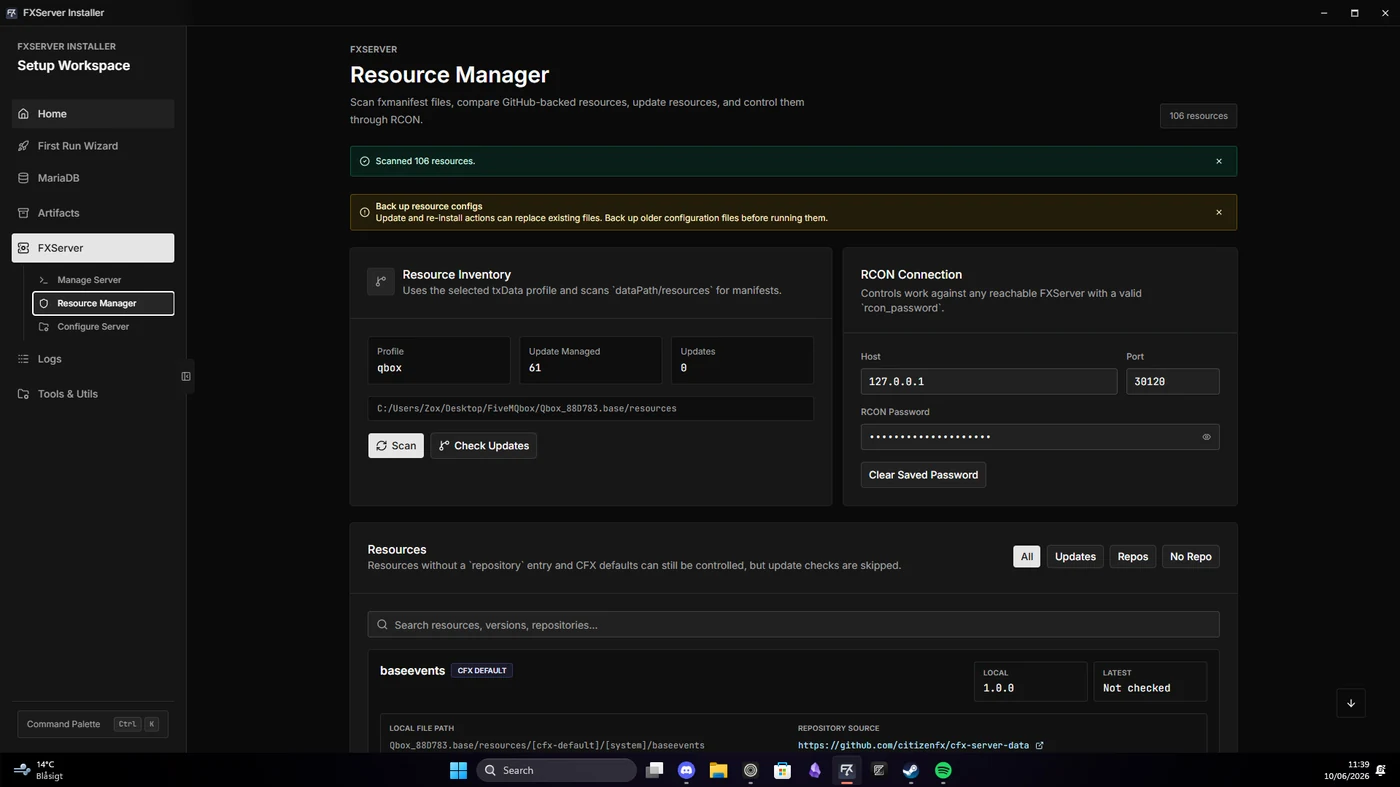Open Manage Server under FXServer
Image resolution: width=1400 pixels, height=787 pixels.
[103, 280]
